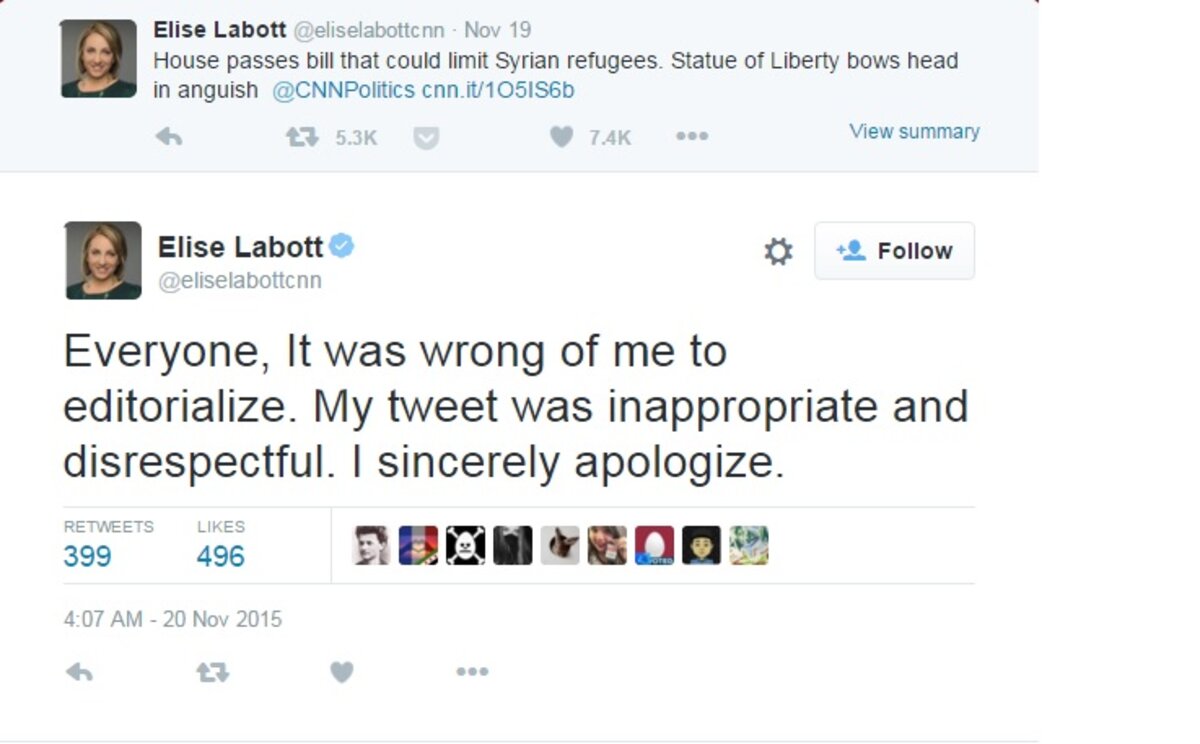View the 496 likes list
Screen dimensions: 1200x744
(220, 556)
